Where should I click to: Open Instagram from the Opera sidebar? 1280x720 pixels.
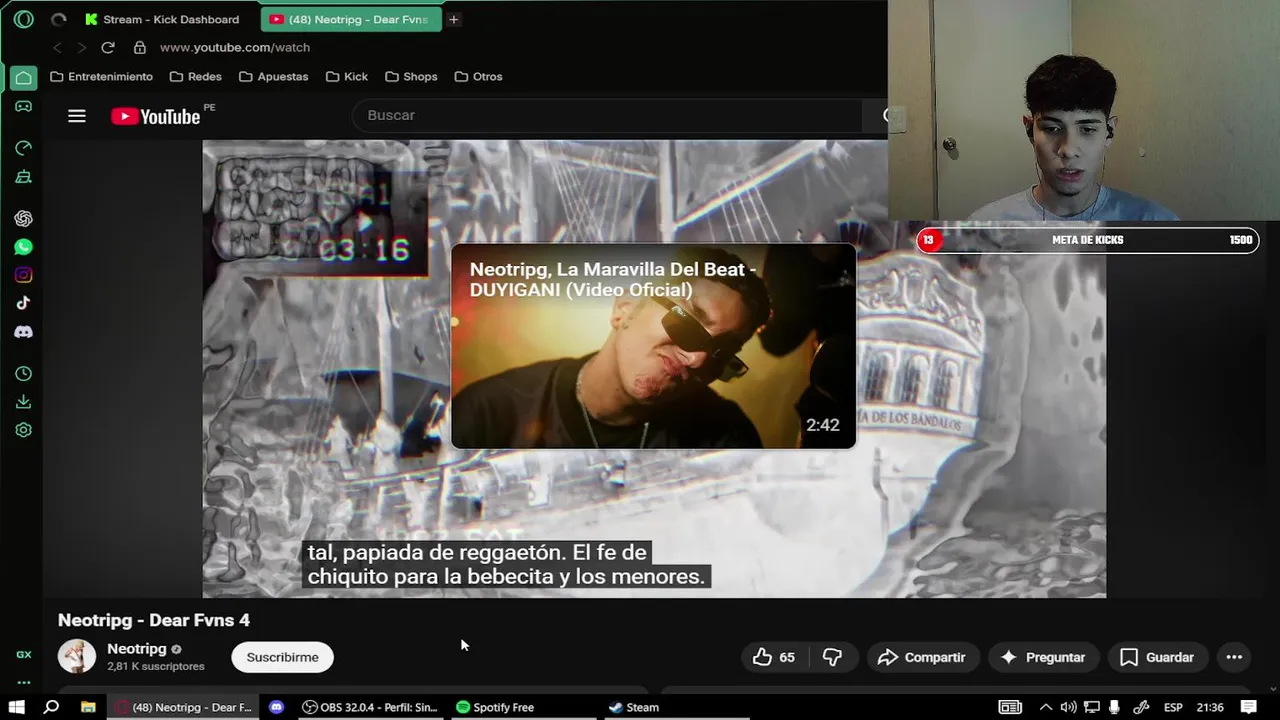23,275
